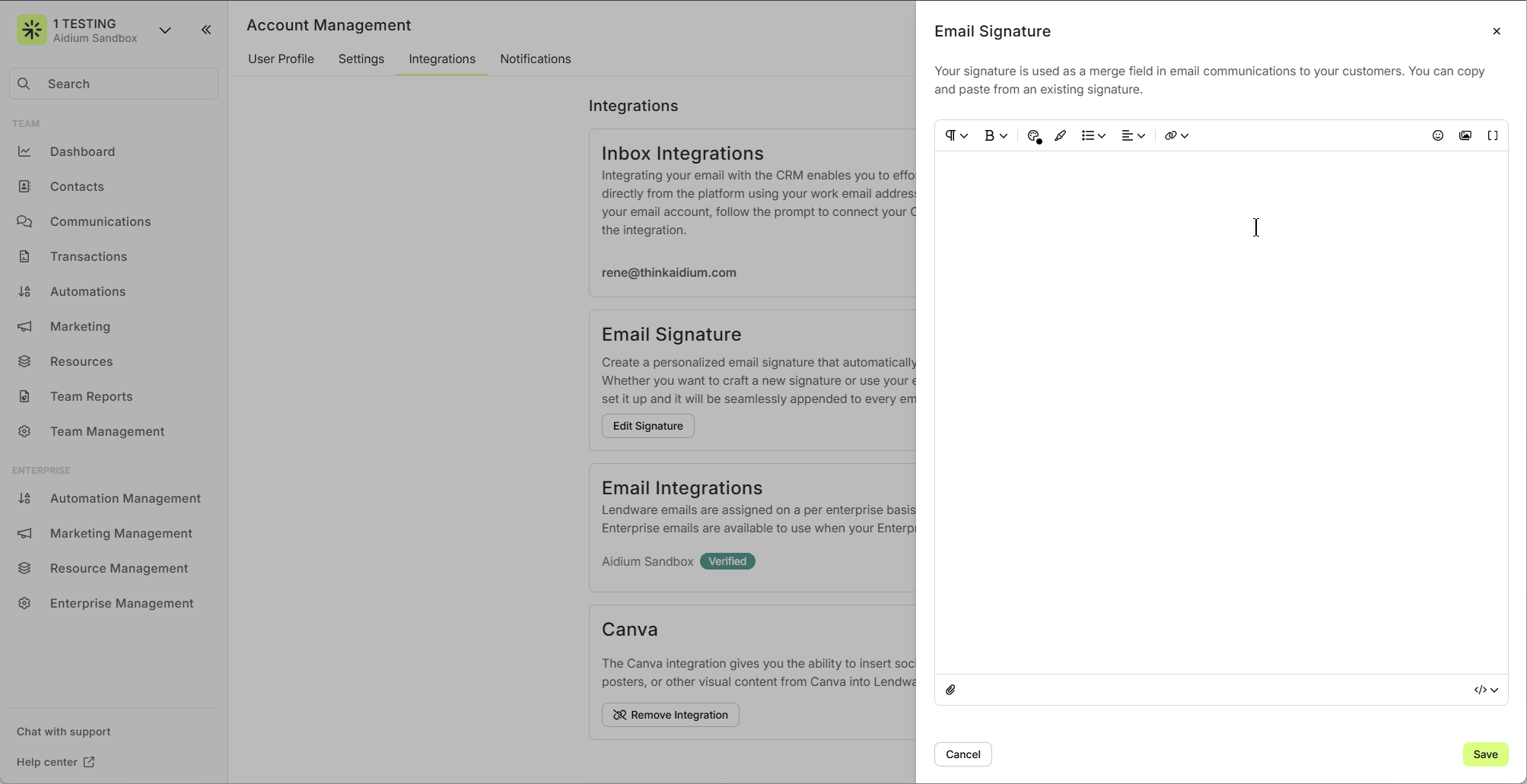Screen dimensions: 1527x784
Task: Open the Dashboard from sidebar
Action: pyautogui.click(x=82, y=151)
